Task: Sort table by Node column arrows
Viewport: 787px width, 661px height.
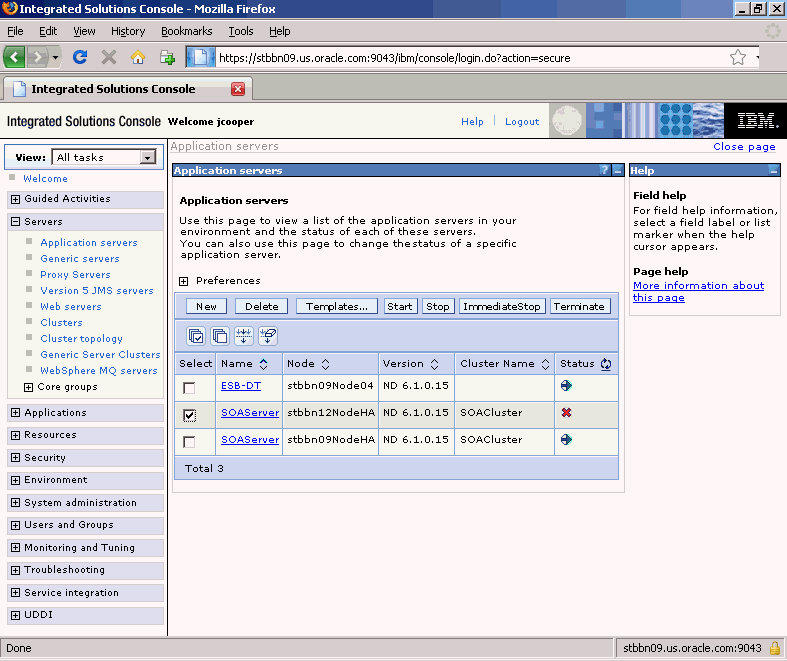Action: coord(325,364)
